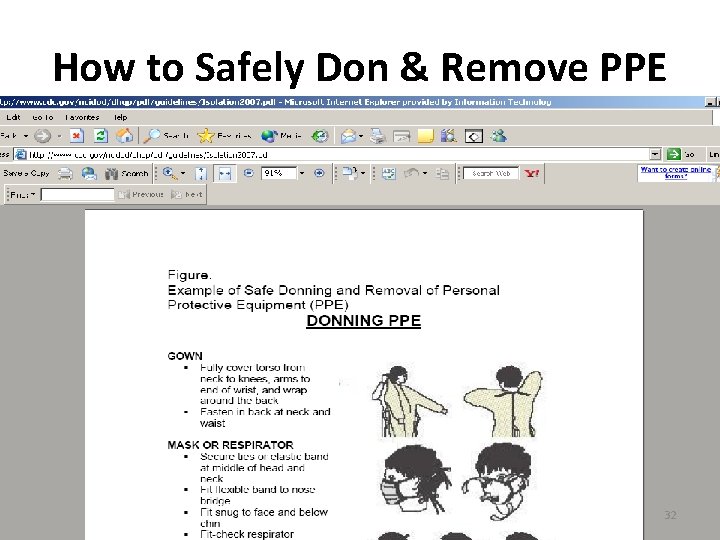Expand the page copy tool dropdown arrow
The height and width of the screenshot is (540, 720).
[363, 173]
